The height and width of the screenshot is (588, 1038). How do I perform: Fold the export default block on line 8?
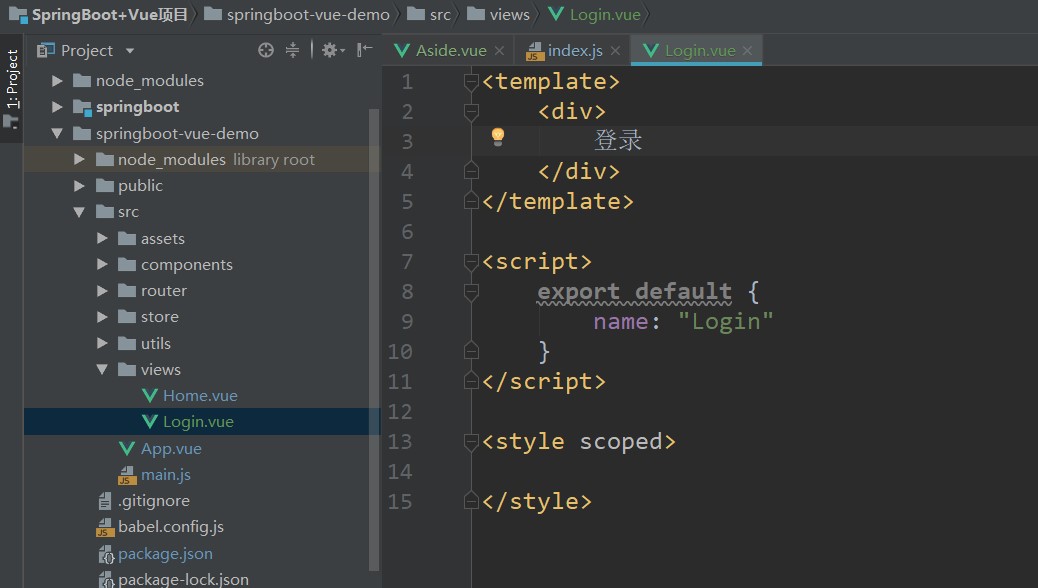(471, 291)
